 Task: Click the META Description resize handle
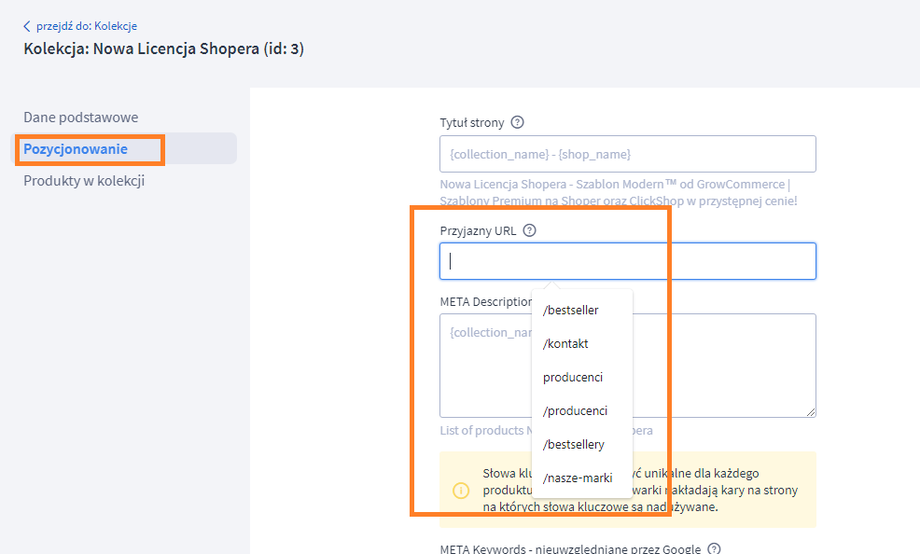pos(811,412)
